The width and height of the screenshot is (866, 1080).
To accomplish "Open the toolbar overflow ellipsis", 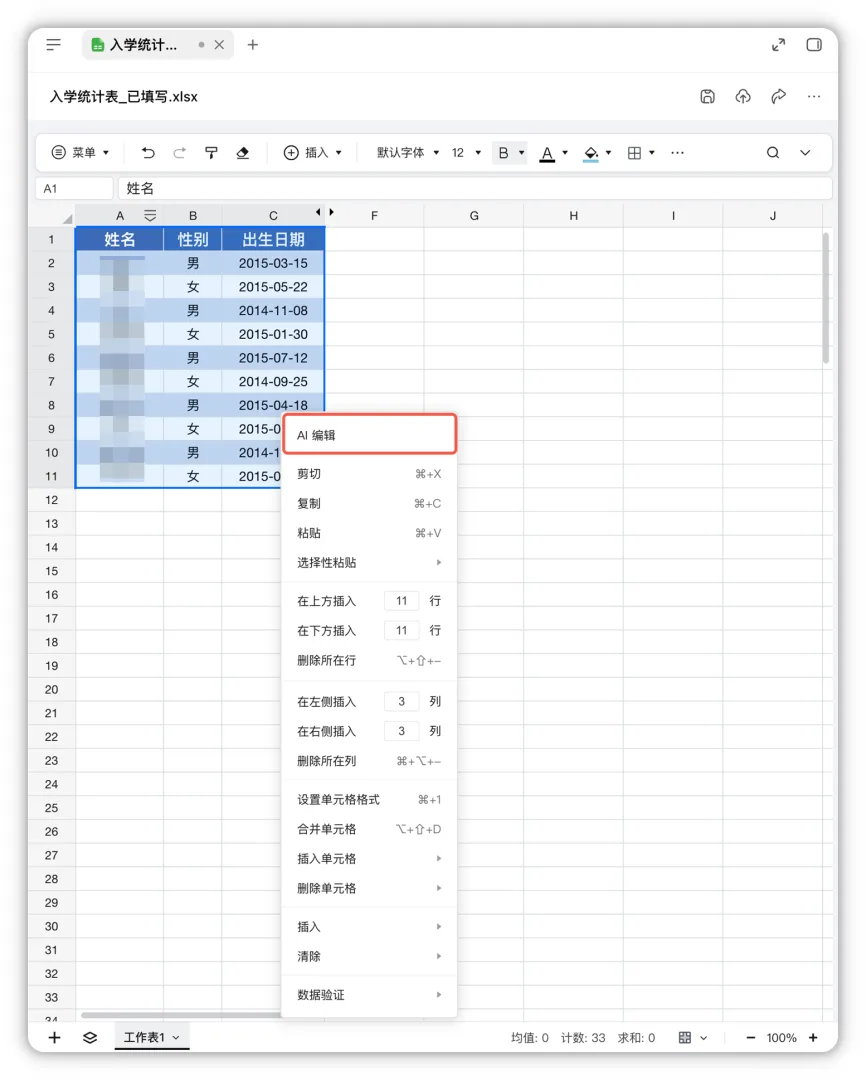I will tap(677, 153).
